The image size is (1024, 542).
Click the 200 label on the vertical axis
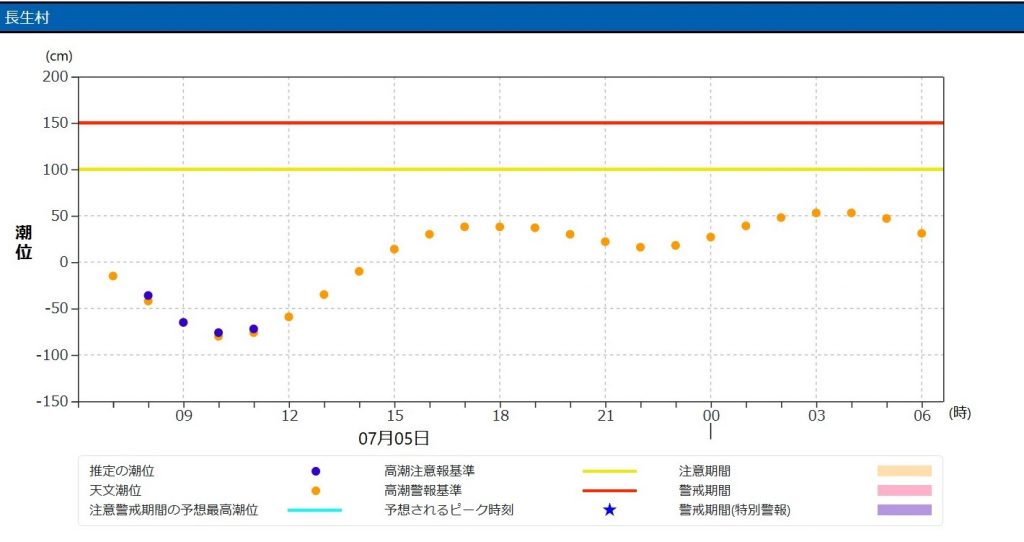56,76
